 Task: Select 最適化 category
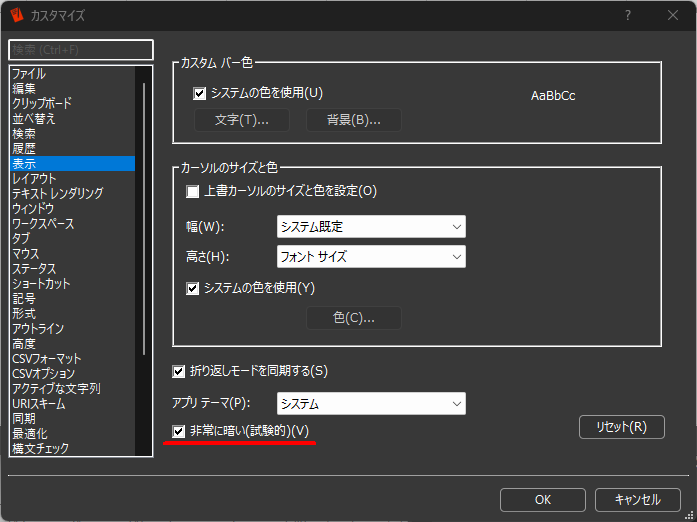(x=72, y=434)
